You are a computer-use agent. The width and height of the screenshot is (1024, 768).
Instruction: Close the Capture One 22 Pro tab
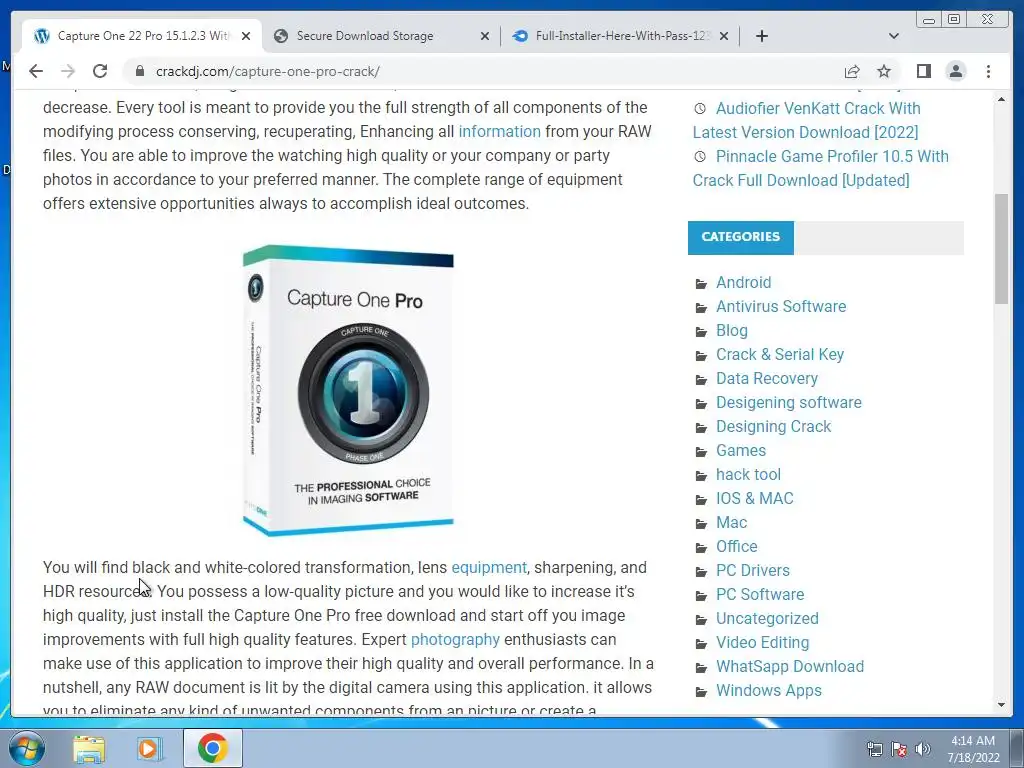tap(246, 36)
